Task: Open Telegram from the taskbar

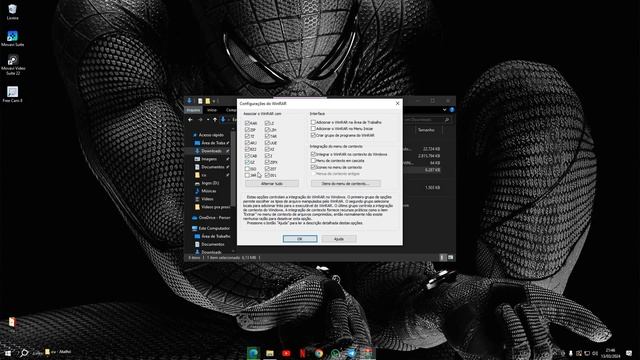Action: (x=351, y=353)
